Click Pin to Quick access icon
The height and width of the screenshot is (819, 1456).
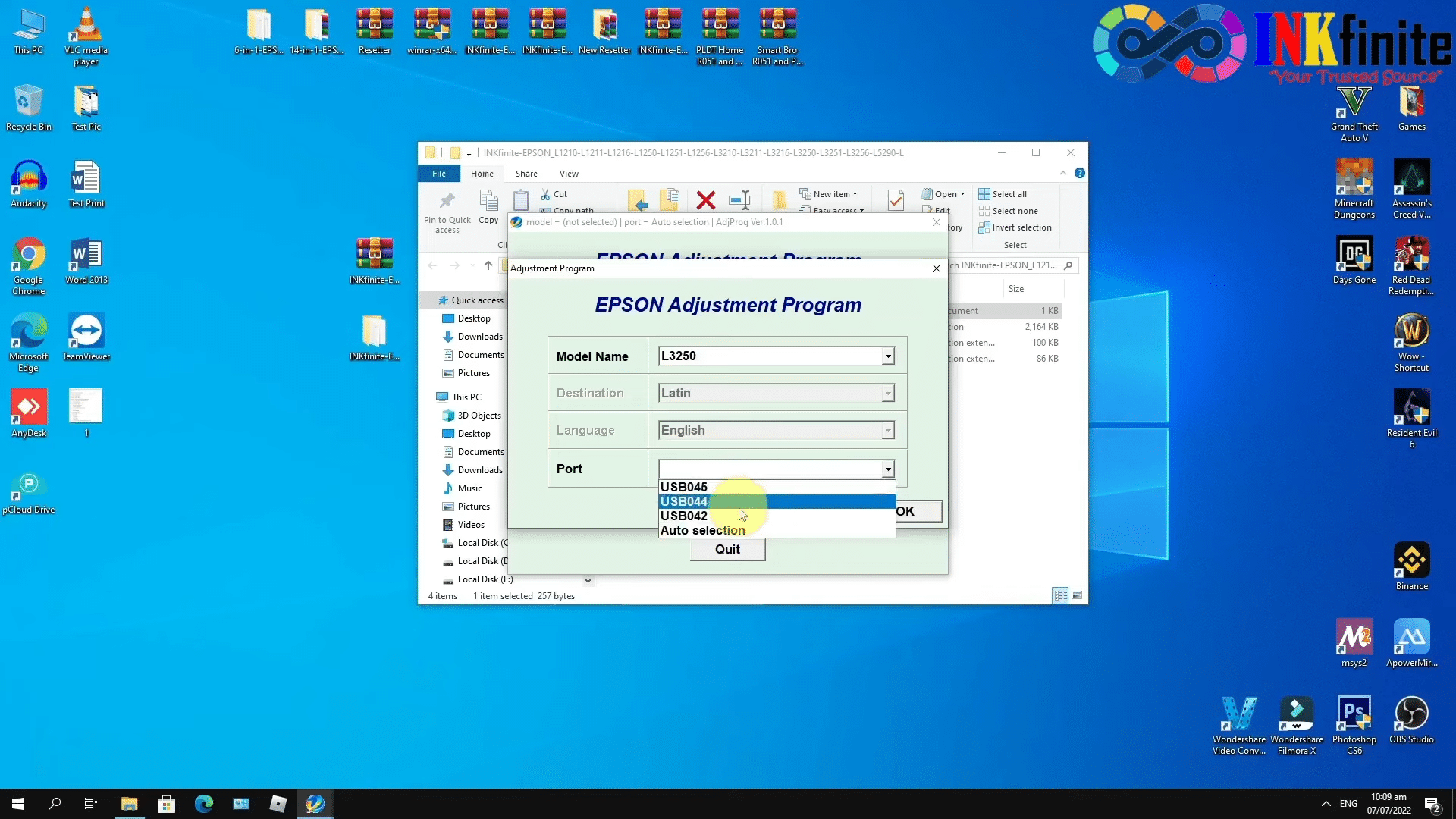point(447,212)
